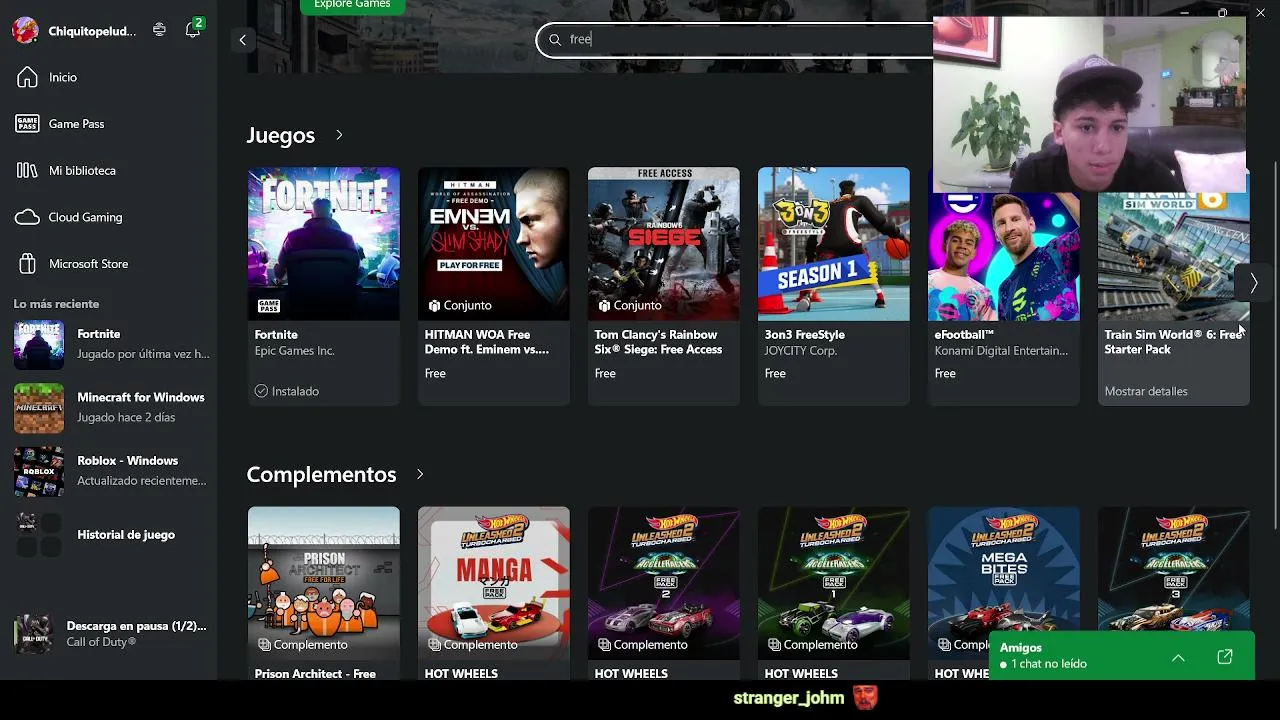The image size is (1280, 720).
Task: Click Mostrar detalles for Train Sim World
Action: (1146, 391)
